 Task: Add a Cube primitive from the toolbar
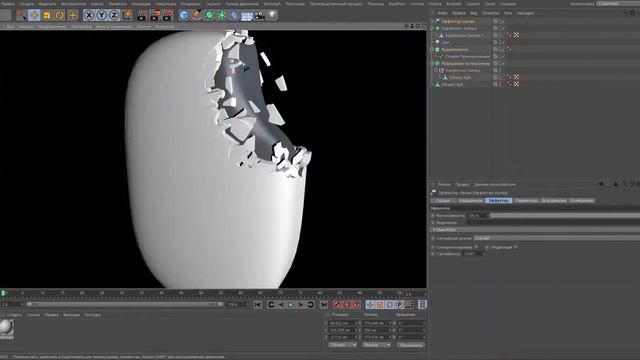(184, 16)
